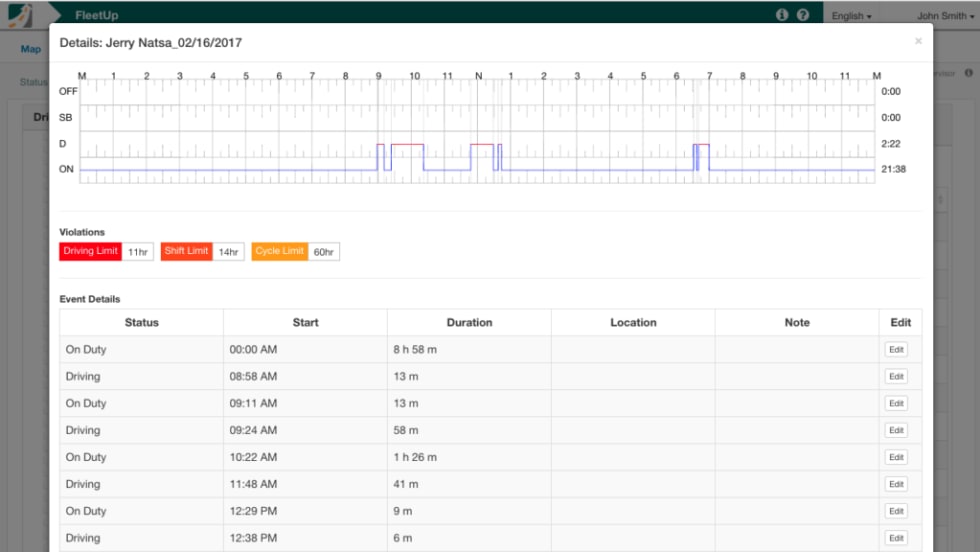Switch to the Map tab
Viewport: 980px width, 552px height.
click(x=31, y=49)
